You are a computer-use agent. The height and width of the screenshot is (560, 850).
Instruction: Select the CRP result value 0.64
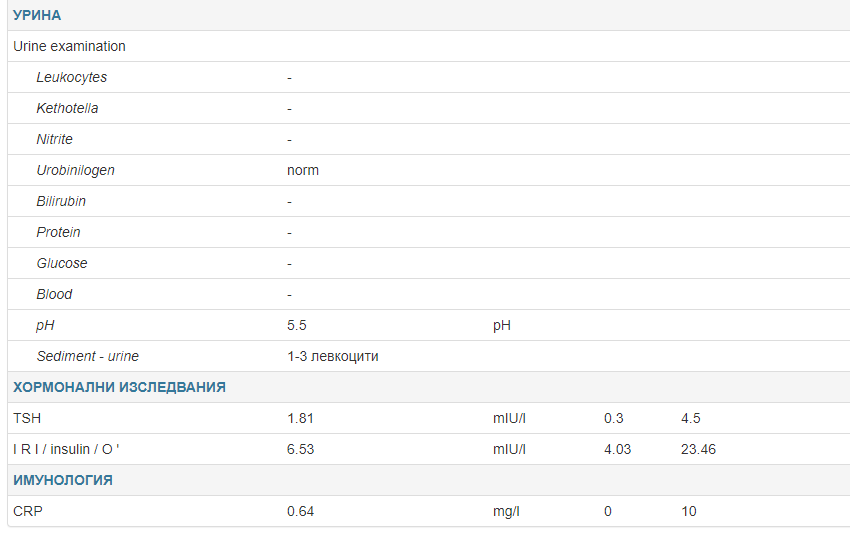pos(300,511)
